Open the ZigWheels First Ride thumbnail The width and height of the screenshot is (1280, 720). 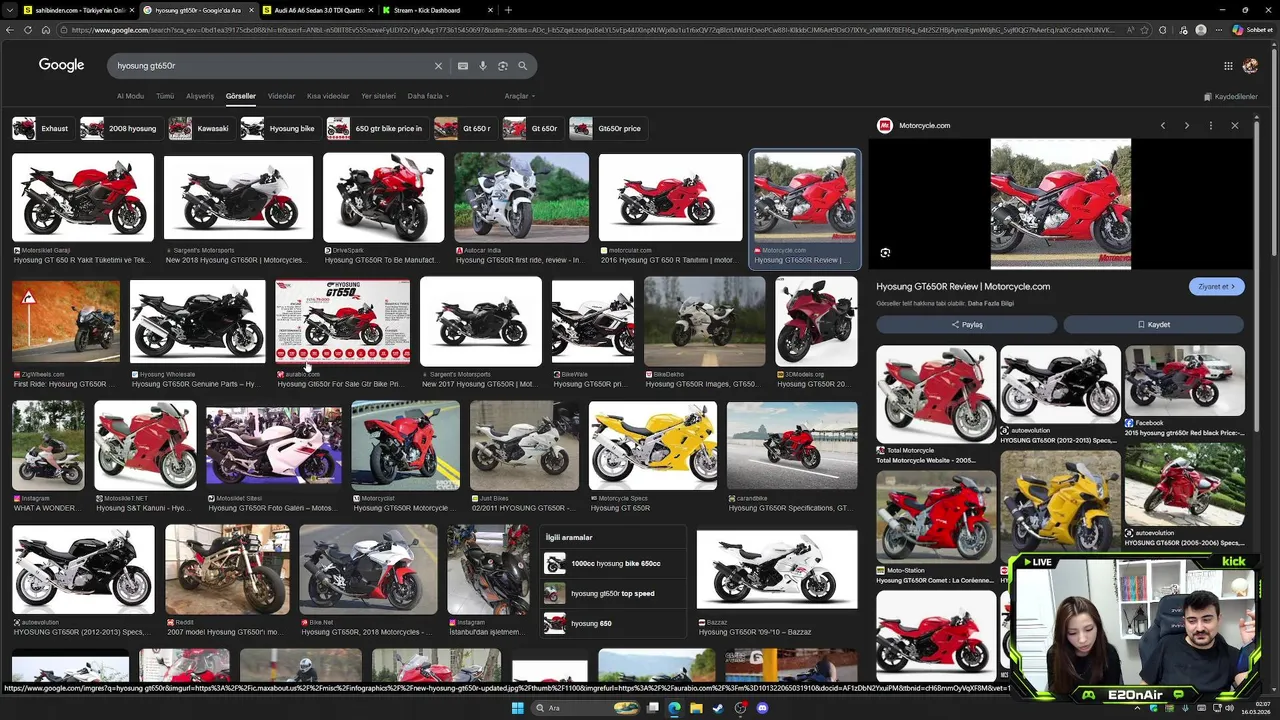(x=66, y=322)
